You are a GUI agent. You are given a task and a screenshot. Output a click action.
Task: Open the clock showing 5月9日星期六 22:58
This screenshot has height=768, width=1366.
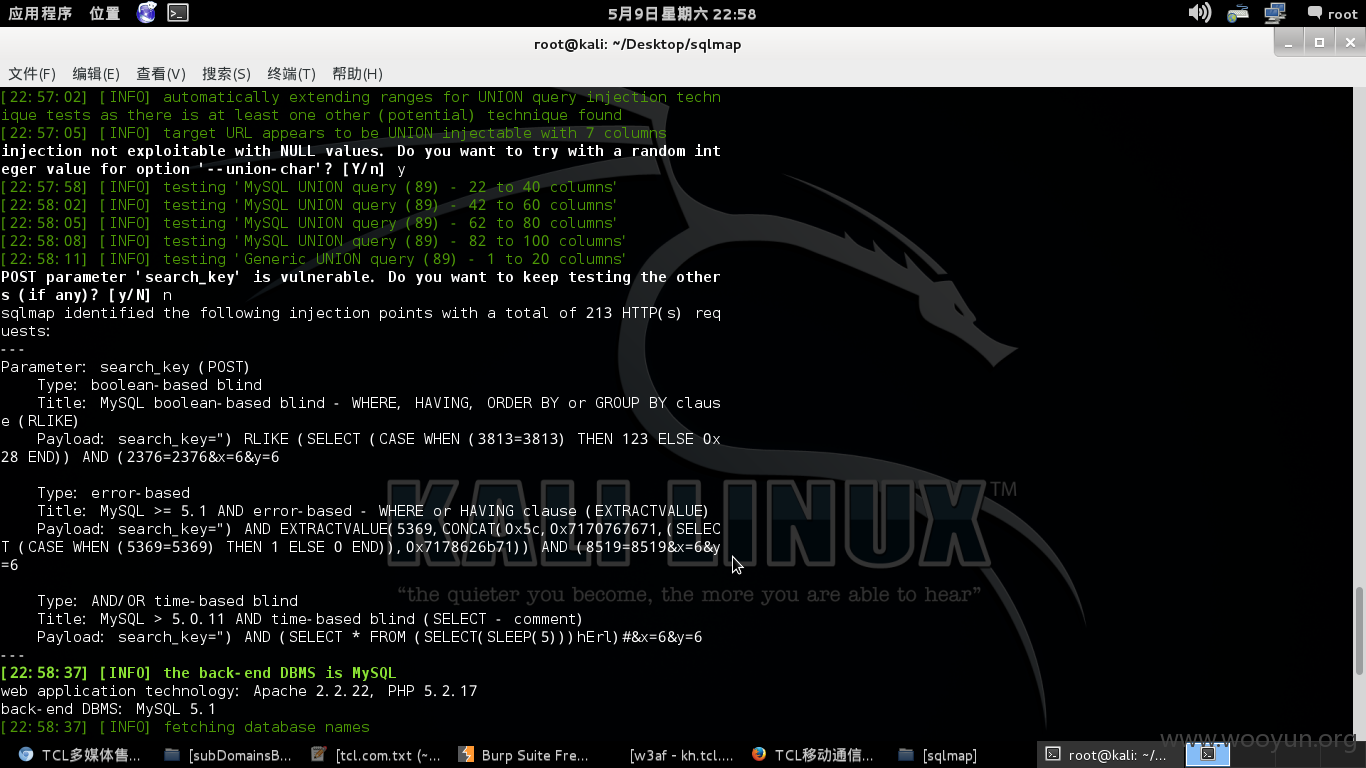coord(682,14)
